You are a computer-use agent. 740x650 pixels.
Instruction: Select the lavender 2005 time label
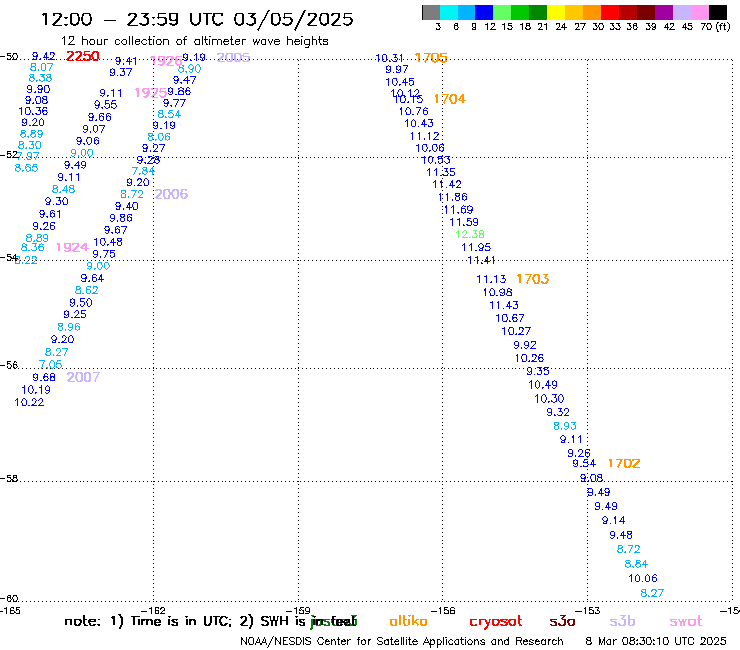[233, 57]
